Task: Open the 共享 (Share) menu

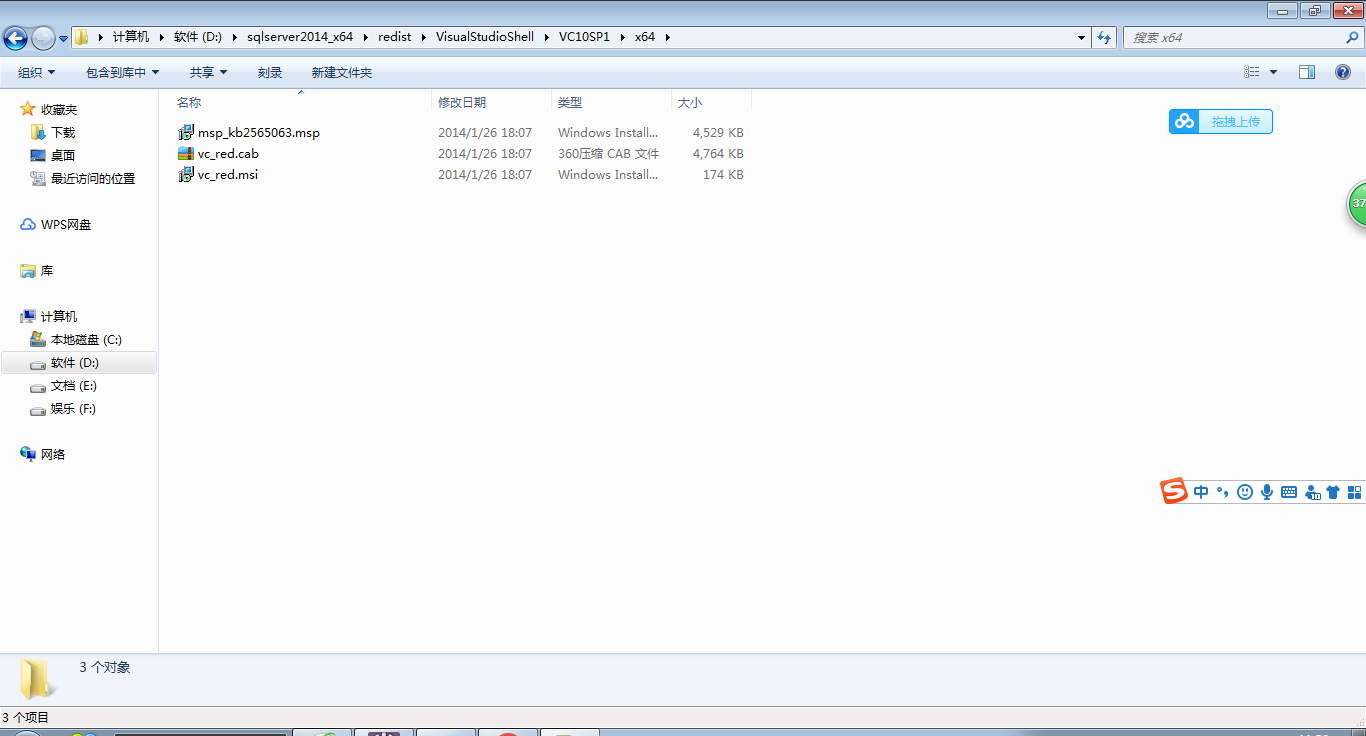Action: [x=207, y=71]
